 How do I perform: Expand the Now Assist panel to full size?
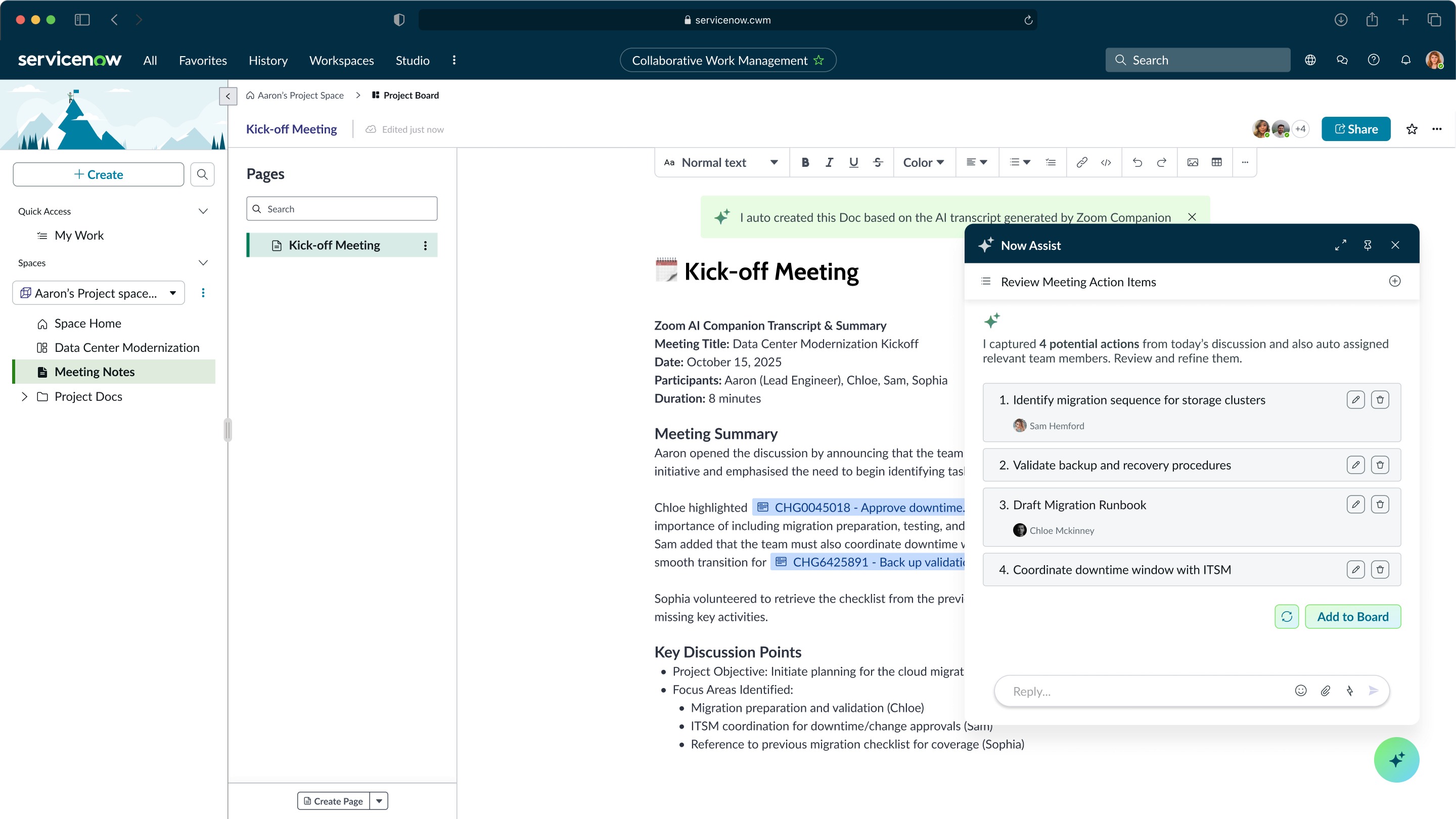tap(1341, 245)
